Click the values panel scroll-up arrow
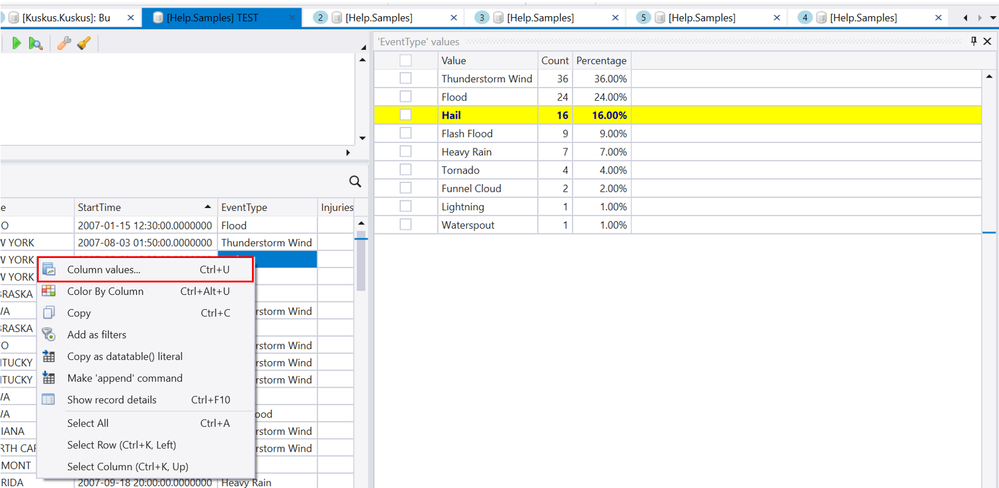The width and height of the screenshot is (999, 488). 989,76
